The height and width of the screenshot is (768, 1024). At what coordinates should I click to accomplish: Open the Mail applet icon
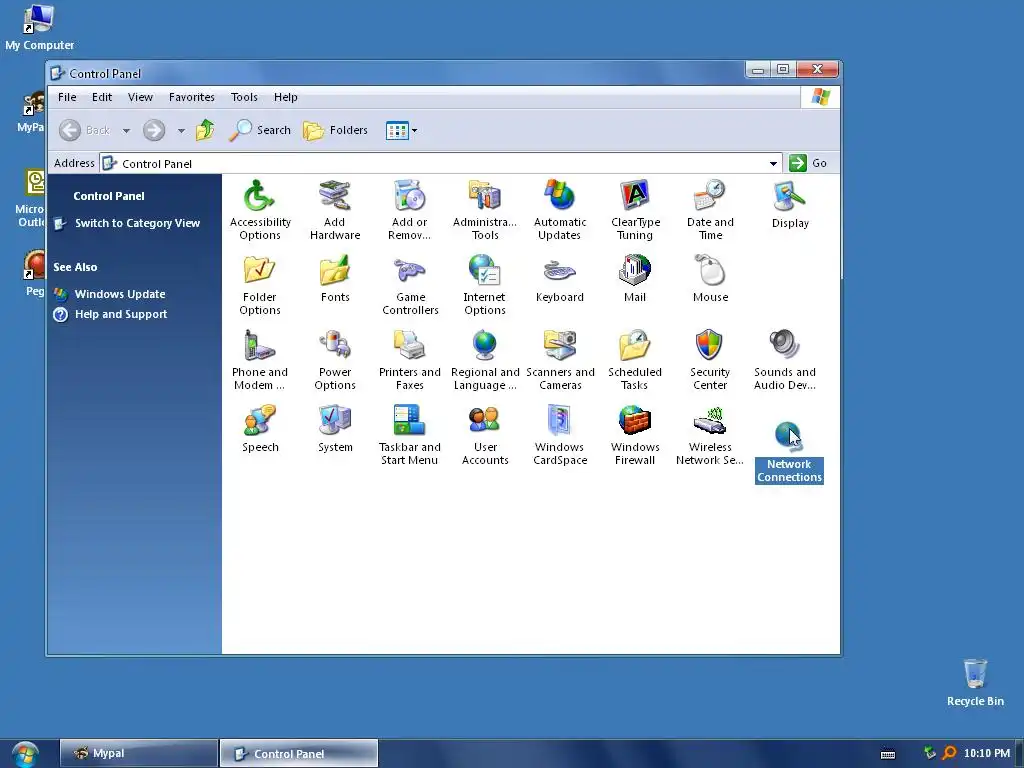point(635,280)
